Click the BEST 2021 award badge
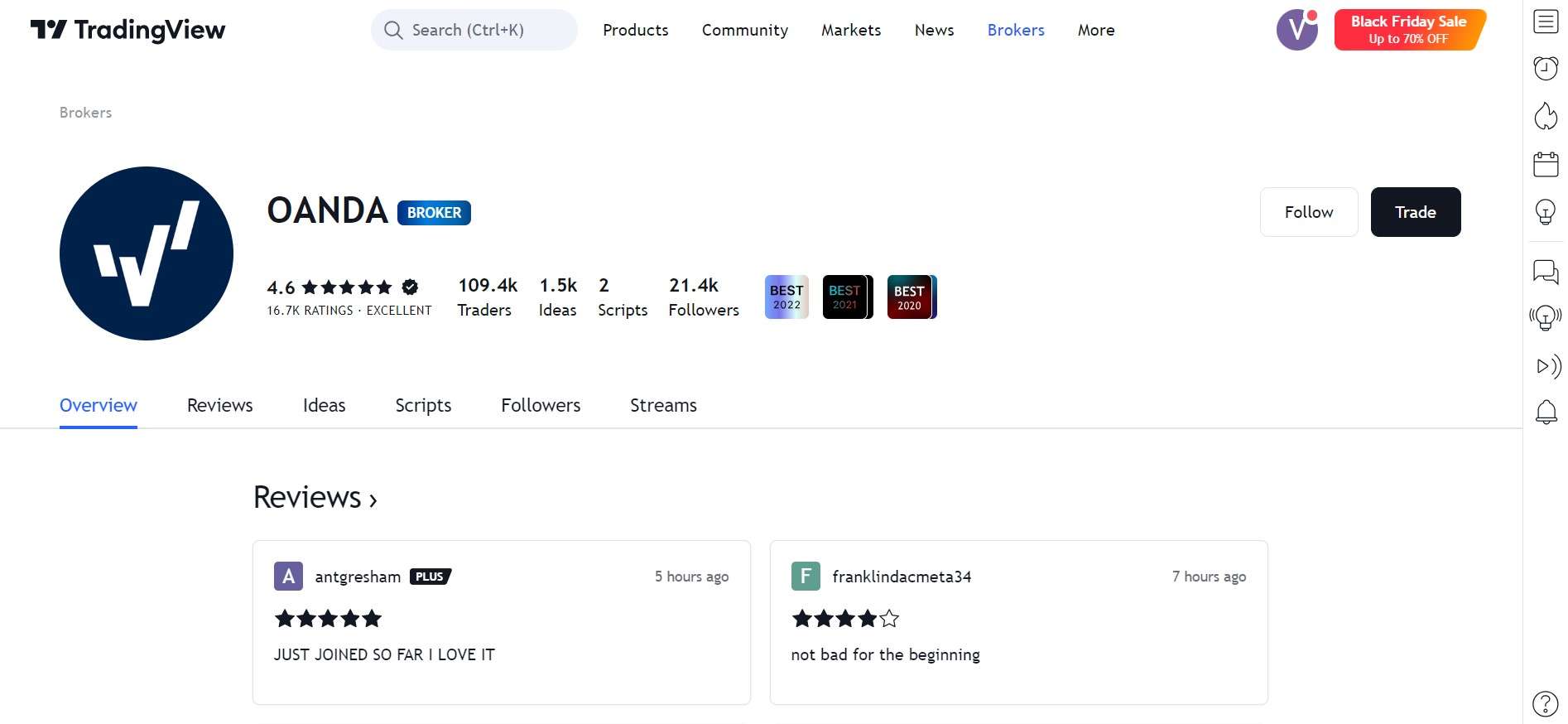 (848, 297)
